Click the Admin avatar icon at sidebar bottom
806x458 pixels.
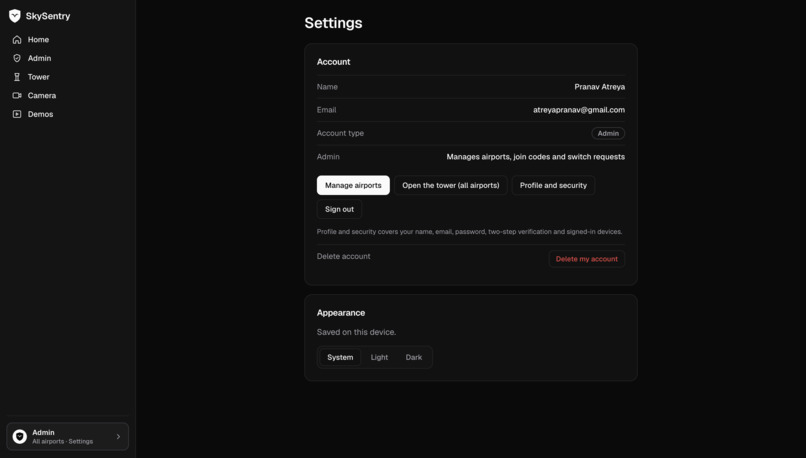tap(20, 436)
